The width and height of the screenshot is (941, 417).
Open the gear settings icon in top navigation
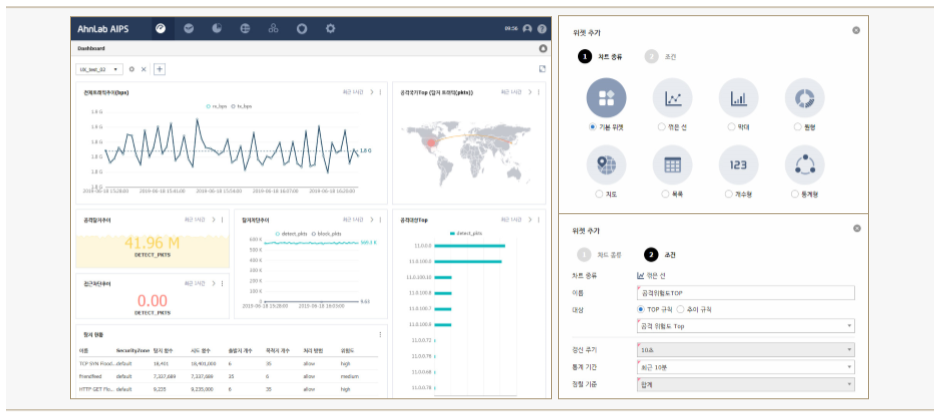click(330, 28)
